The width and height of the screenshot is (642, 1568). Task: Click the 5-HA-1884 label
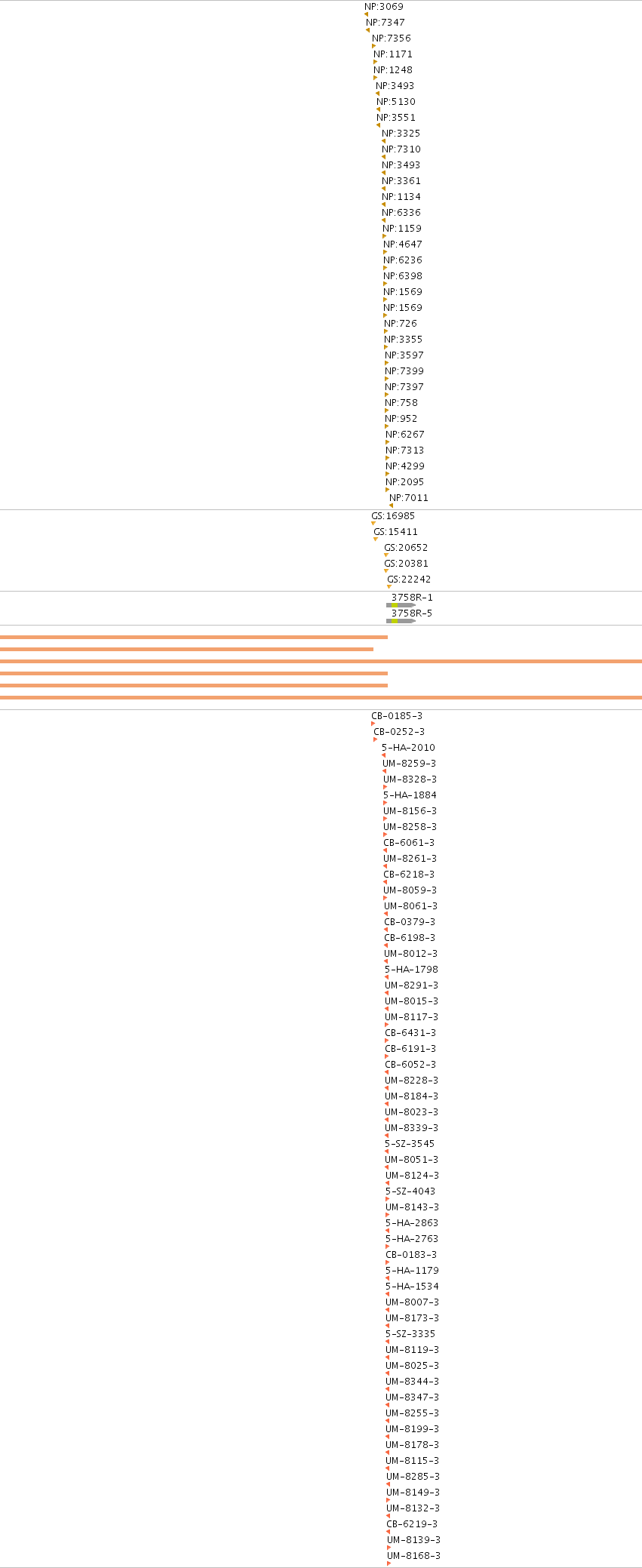(x=410, y=795)
